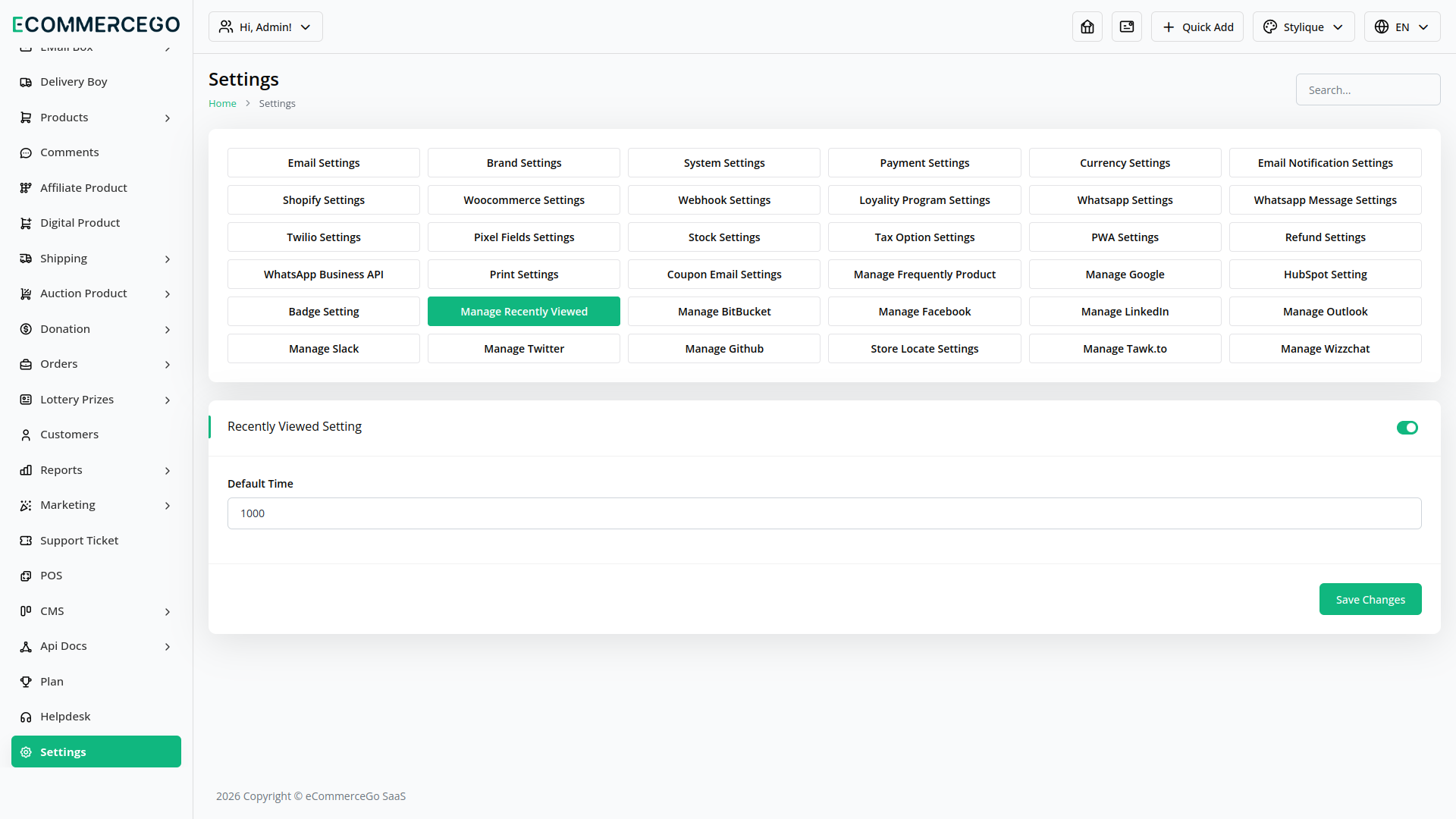1456x819 pixels.
Task: Open the Payment Settings tab
Action: point(924,163)
